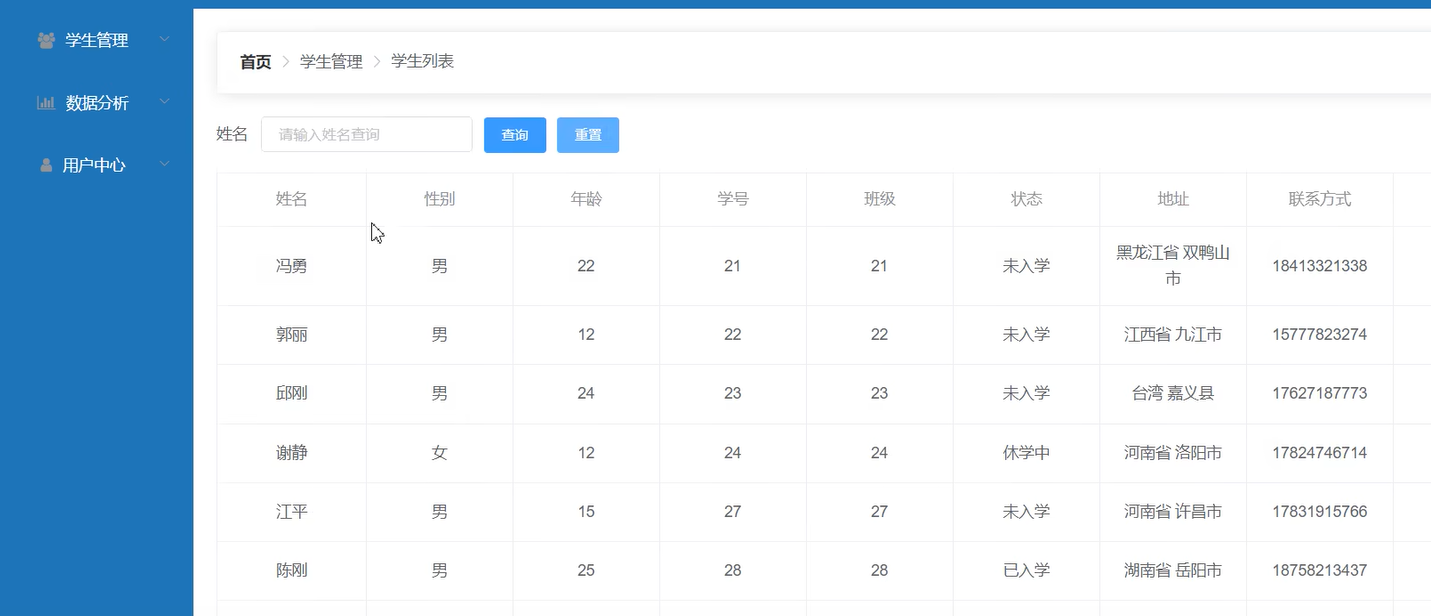Go to 首页 in the breadcrumb
The height and width of the screenshot is (616, 1431).
tap(255, 62)
